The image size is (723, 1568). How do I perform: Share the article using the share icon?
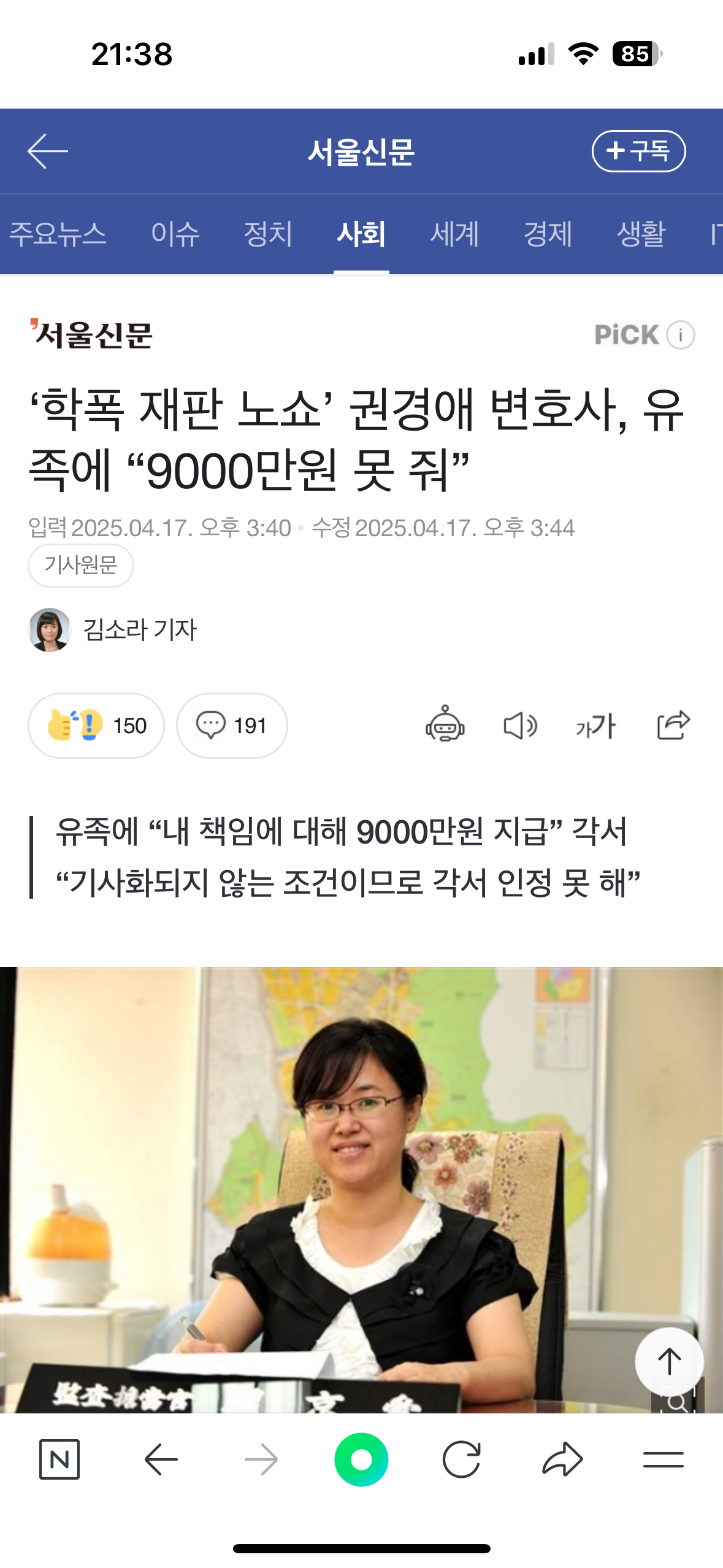click(673, 725)
